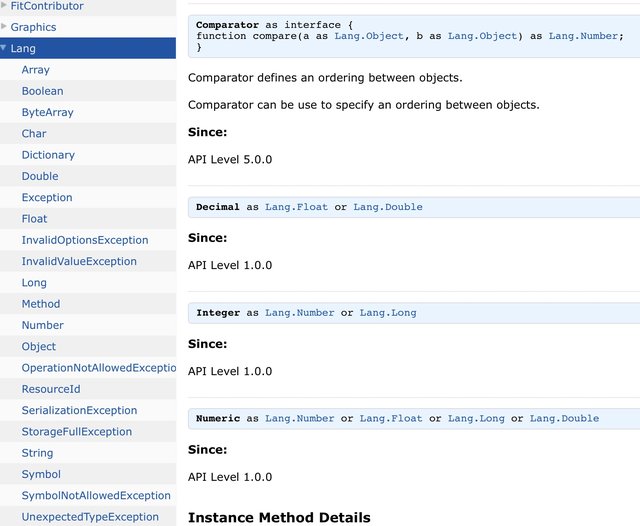This screenshot has width=640, height=526.
Task: Open InvalidValueException in sidebar
Action: (79, 261)
